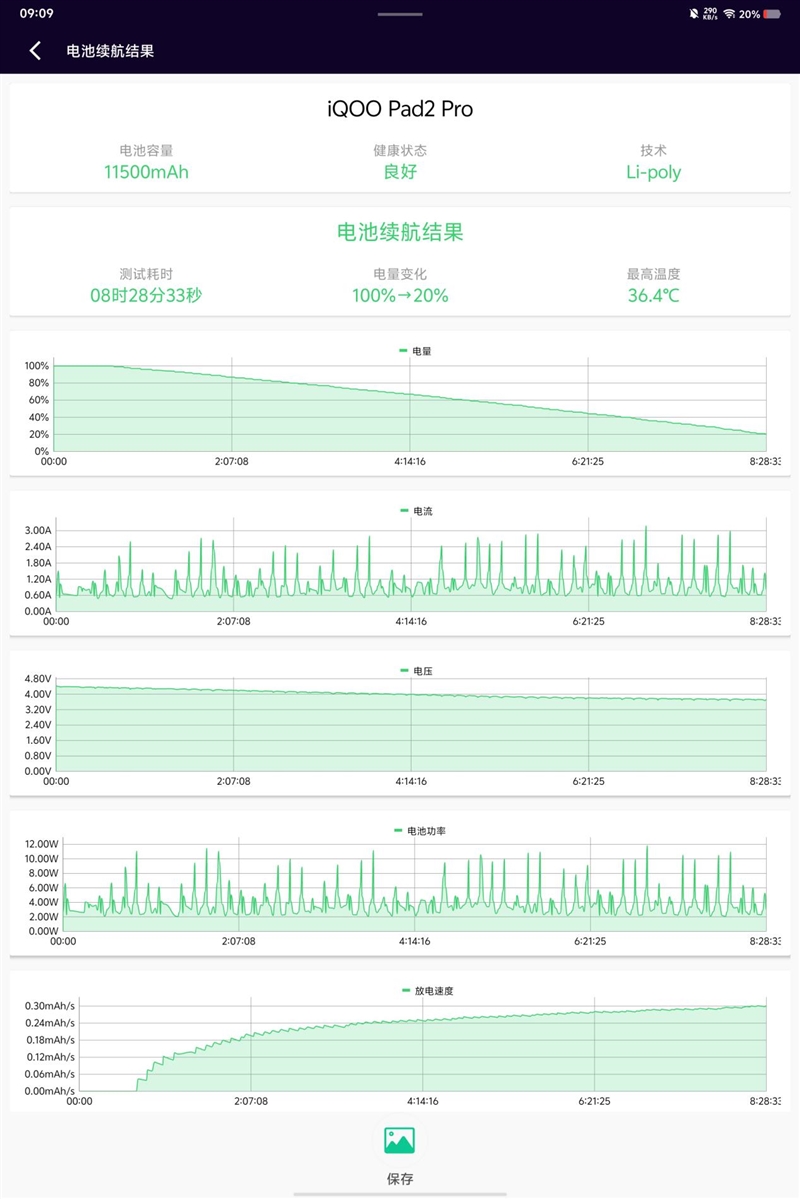Tap the 电池容量 label
800x1199 pixels.
[146, 150]
